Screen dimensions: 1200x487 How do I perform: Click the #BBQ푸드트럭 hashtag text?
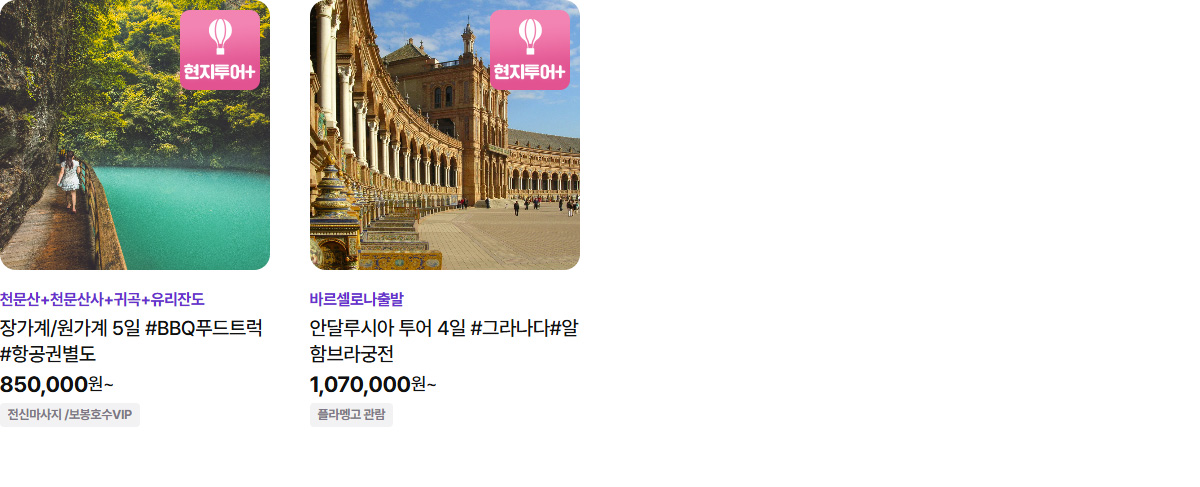[x=204, y=327]
